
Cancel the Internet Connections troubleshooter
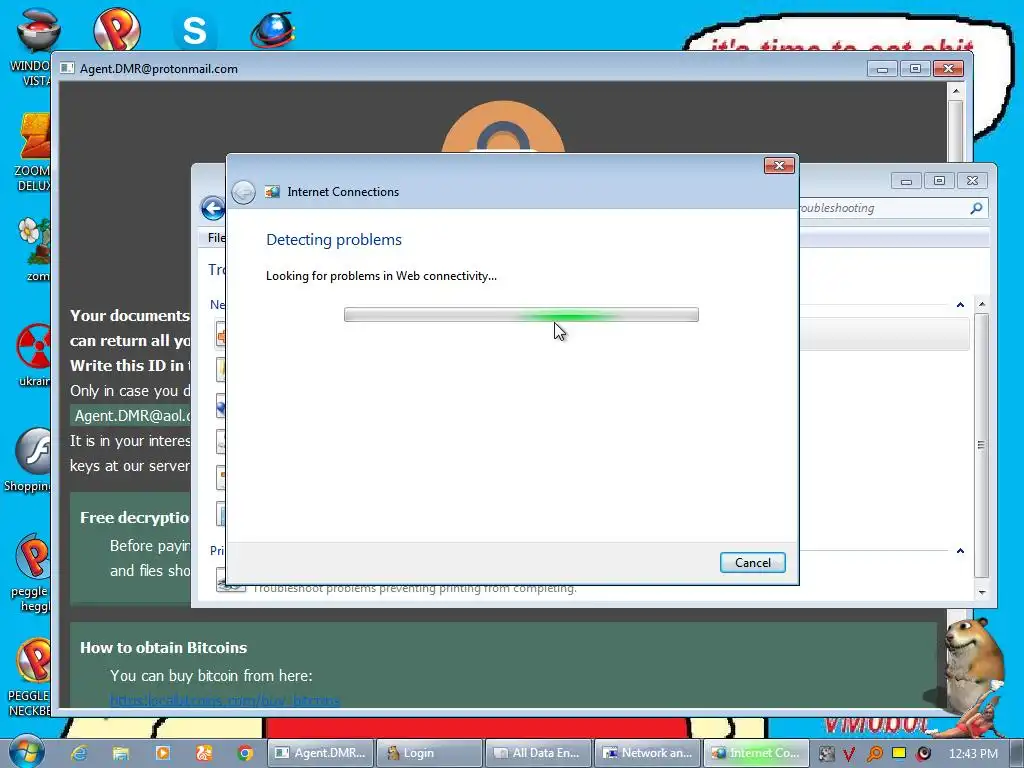coord(752,562)
